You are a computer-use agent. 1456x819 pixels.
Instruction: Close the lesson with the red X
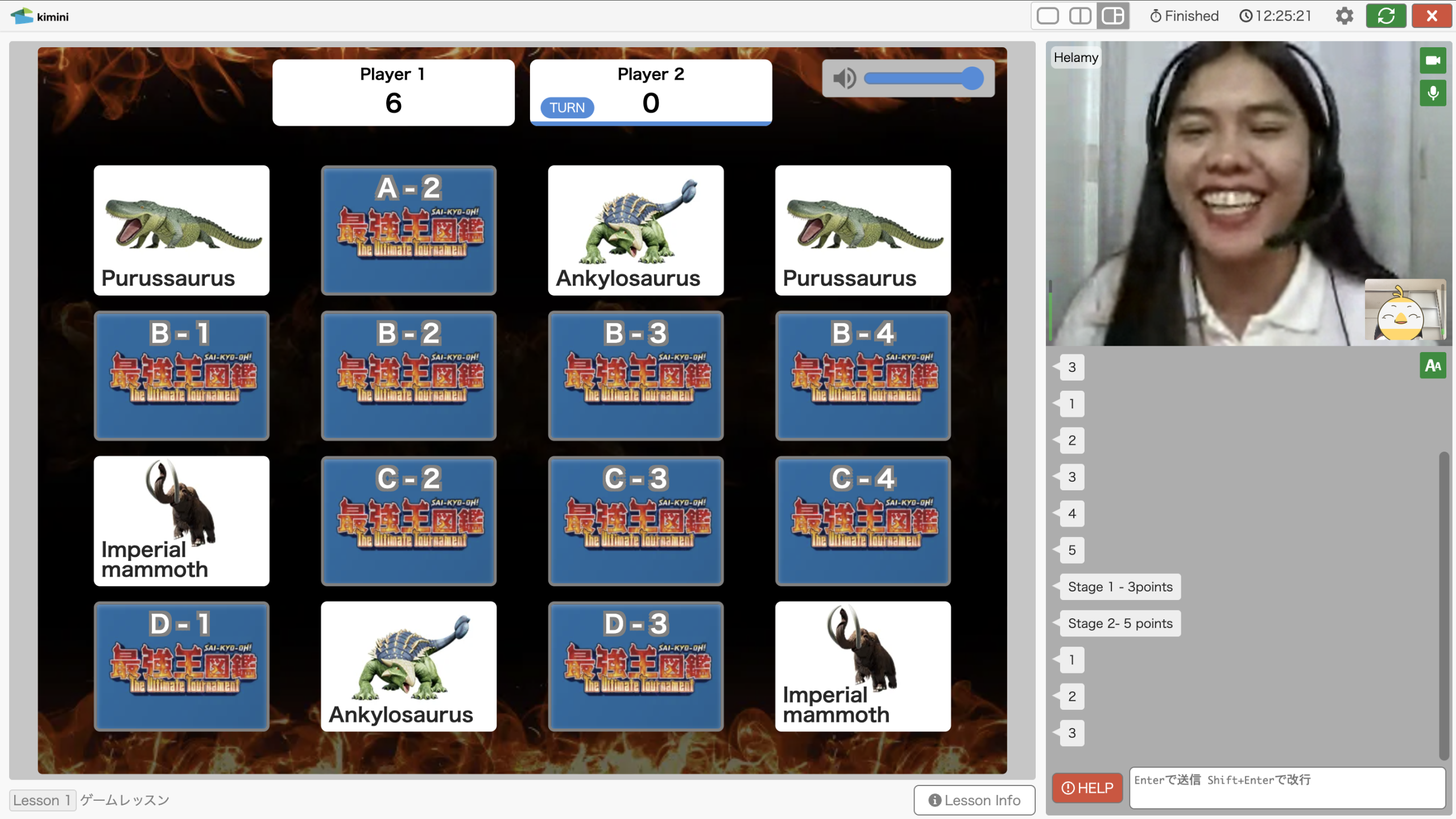(x=1432, y=16)
